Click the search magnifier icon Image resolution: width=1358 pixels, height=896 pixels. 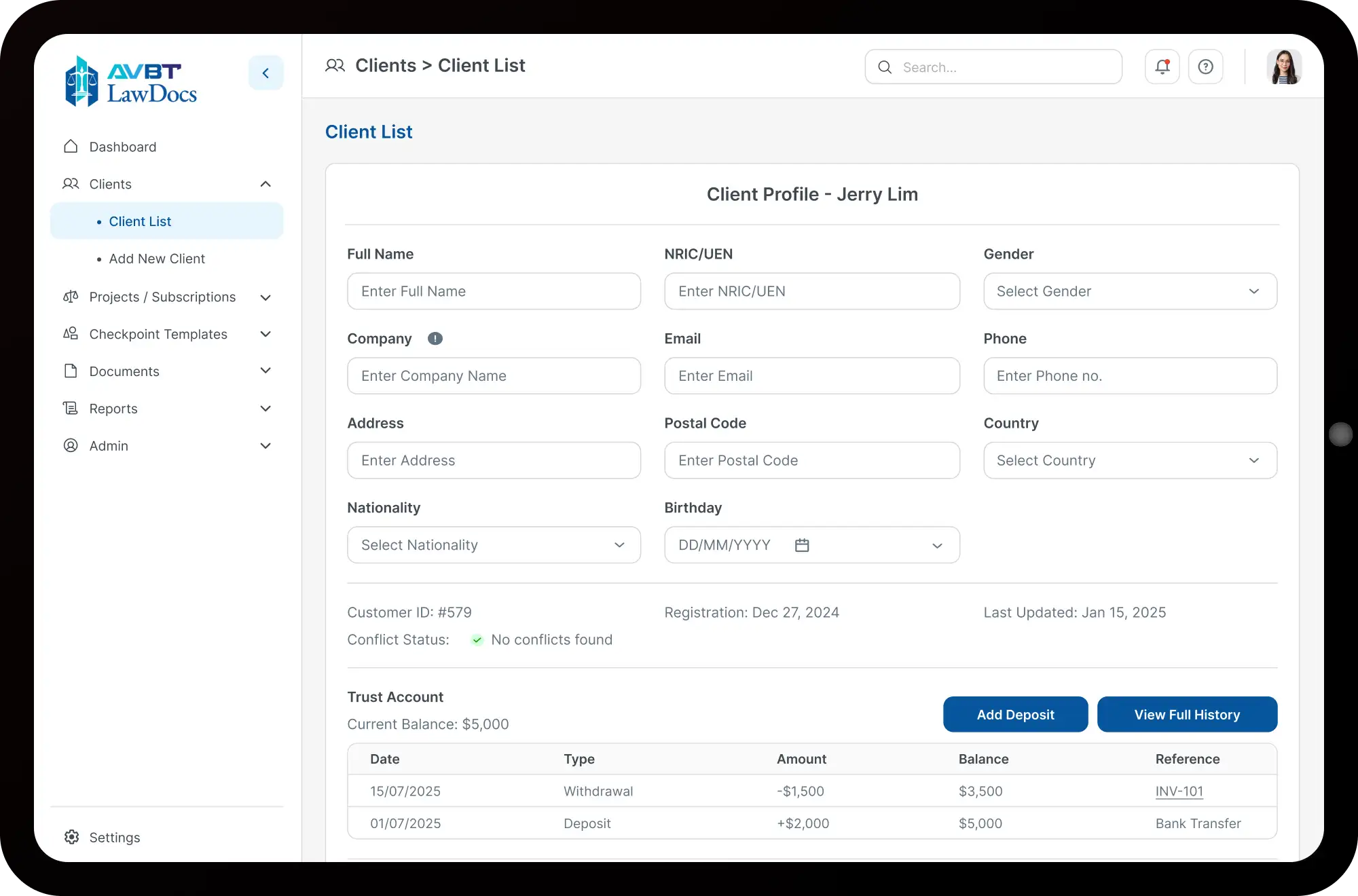click(885, 67)
